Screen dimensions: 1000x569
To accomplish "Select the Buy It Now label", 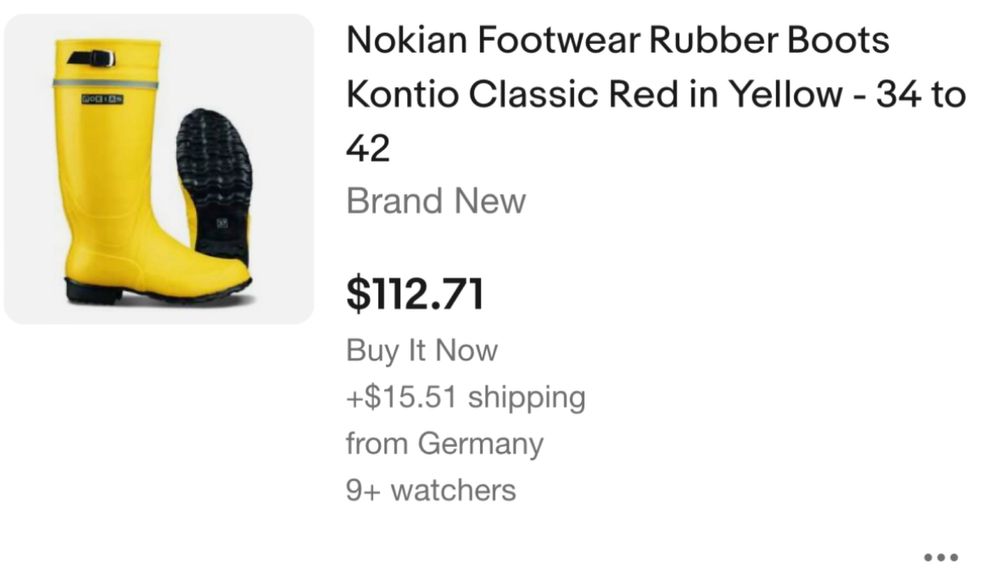I will click(421, 350).
